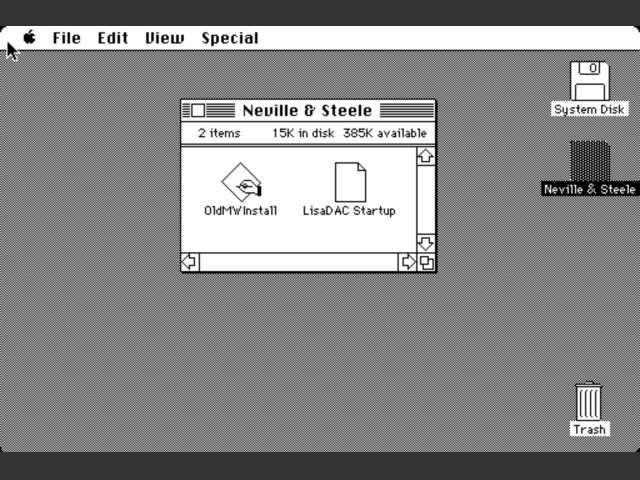Image resolution: width=640 pixels, height=480 pixels.
Task: Click the vertical scrollbar track
Action: pos(426,200)
